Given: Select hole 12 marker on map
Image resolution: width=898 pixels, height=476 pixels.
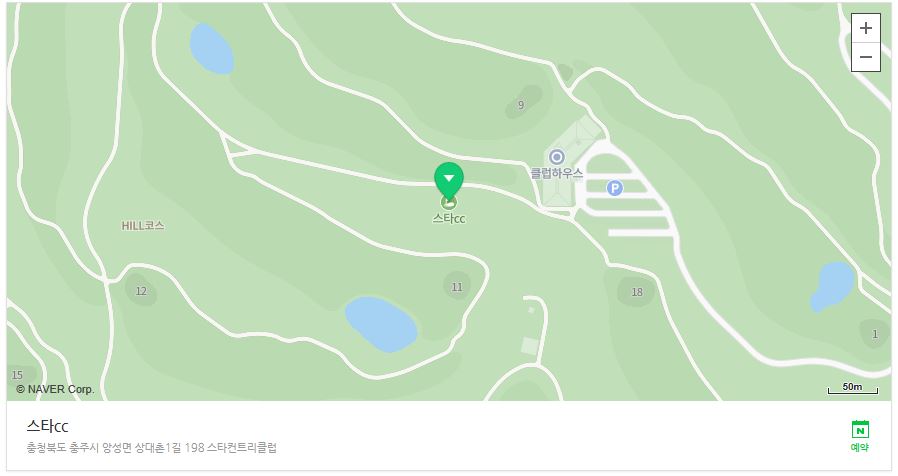Looking at the screenshot, I should (141, 291).
